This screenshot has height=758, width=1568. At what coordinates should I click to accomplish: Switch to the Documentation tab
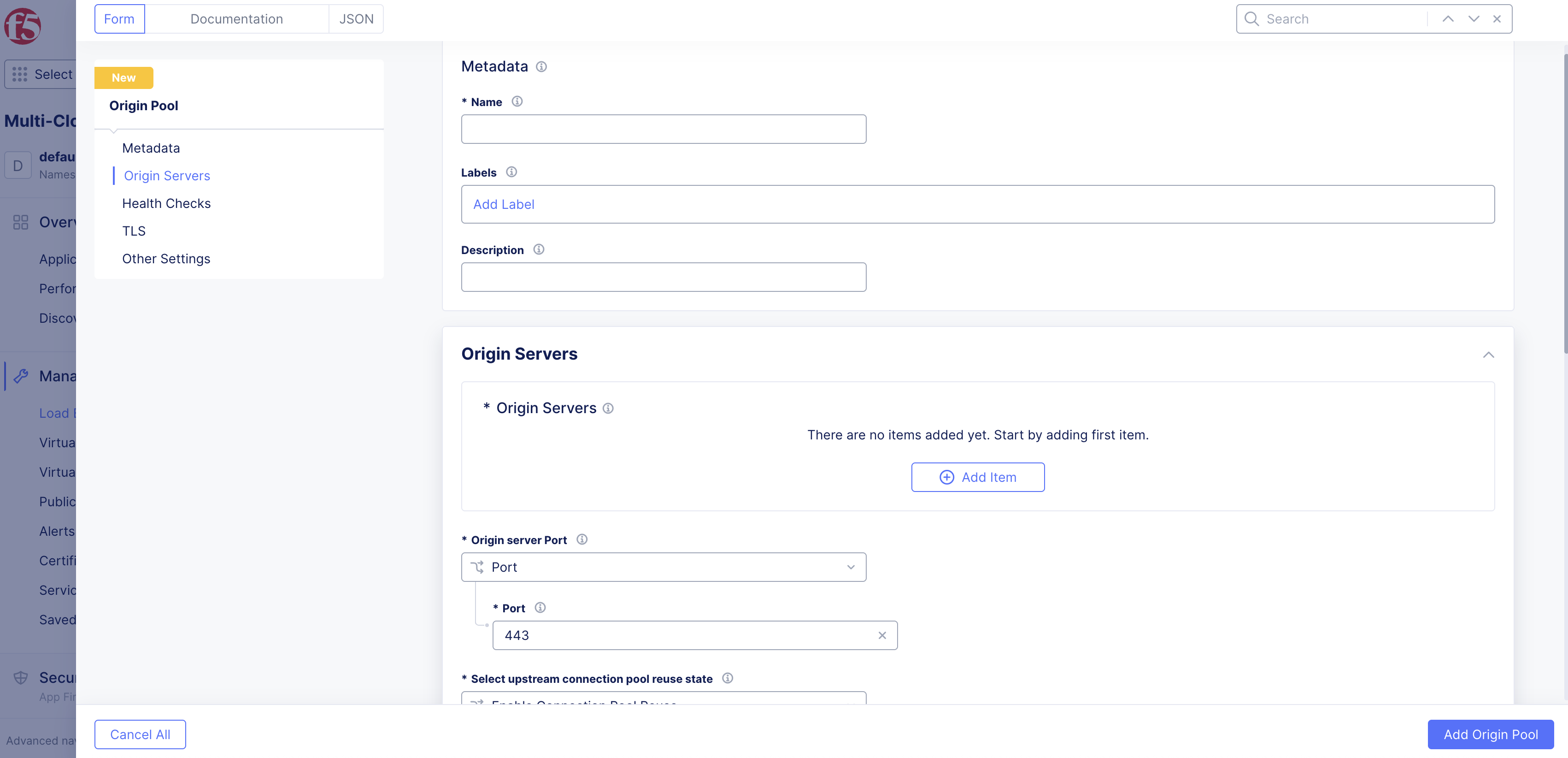(236, 19)
